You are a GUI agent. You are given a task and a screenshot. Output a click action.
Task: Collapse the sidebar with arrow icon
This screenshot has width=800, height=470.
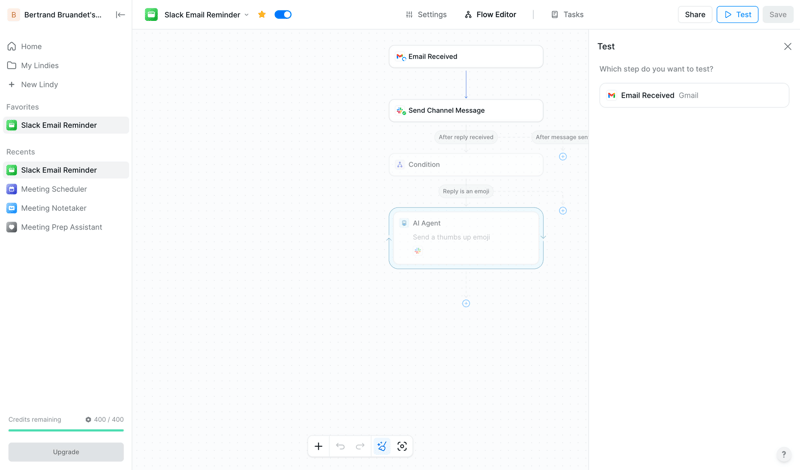(x=120, y=15)
